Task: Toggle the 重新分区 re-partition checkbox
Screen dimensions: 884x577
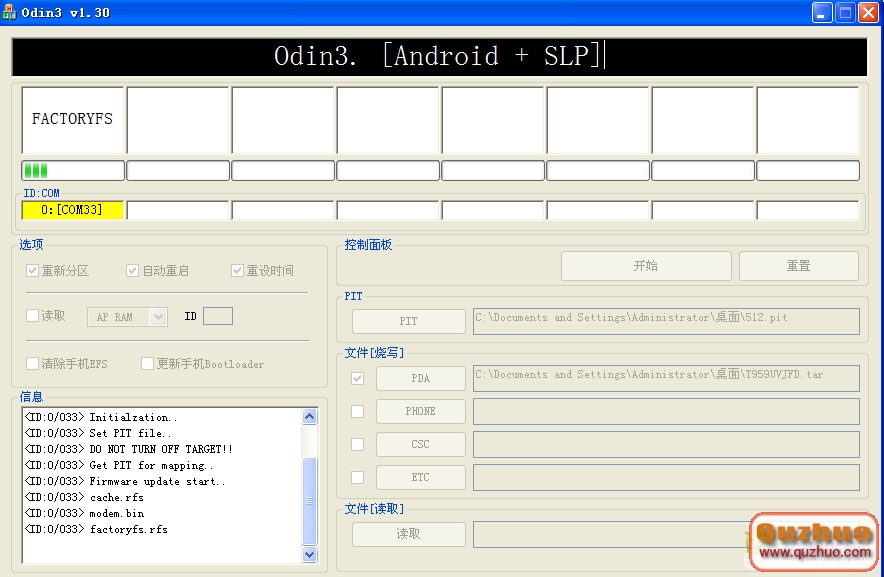Action: (33, 271)
